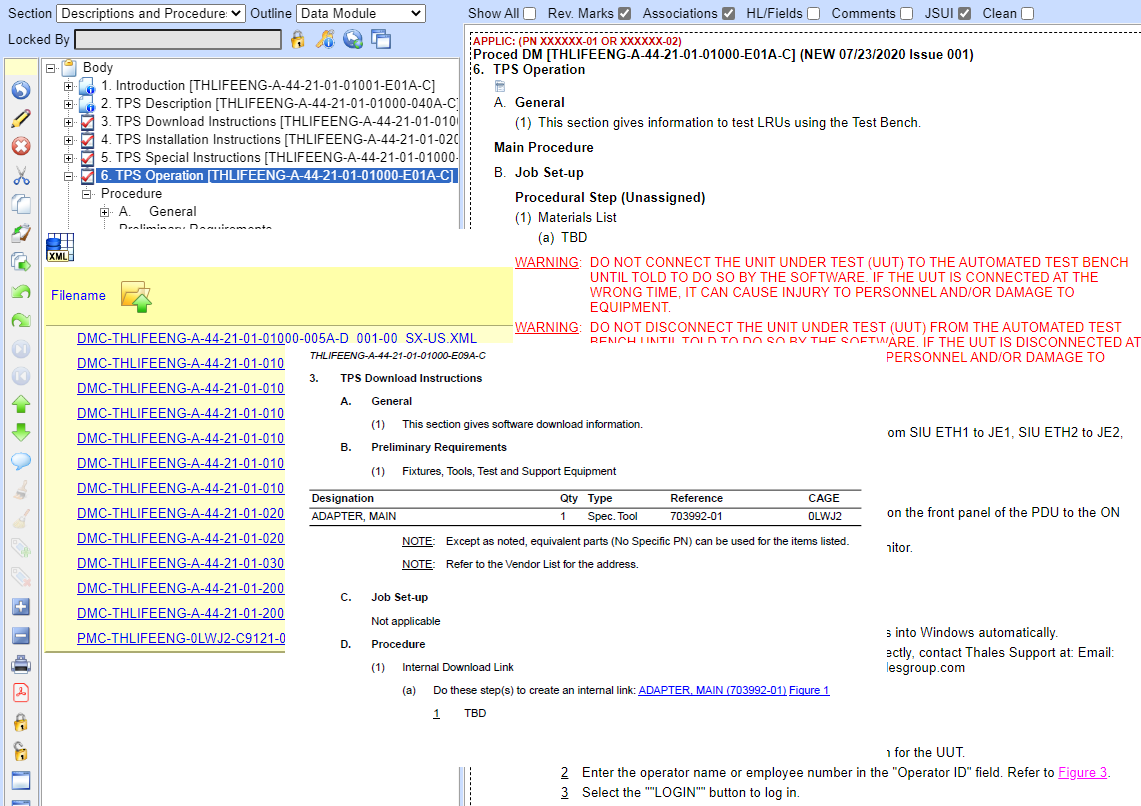Select 3. TPS Download Instructions tree item
This screenshot has height=806, width=1141.
(279, 121)
